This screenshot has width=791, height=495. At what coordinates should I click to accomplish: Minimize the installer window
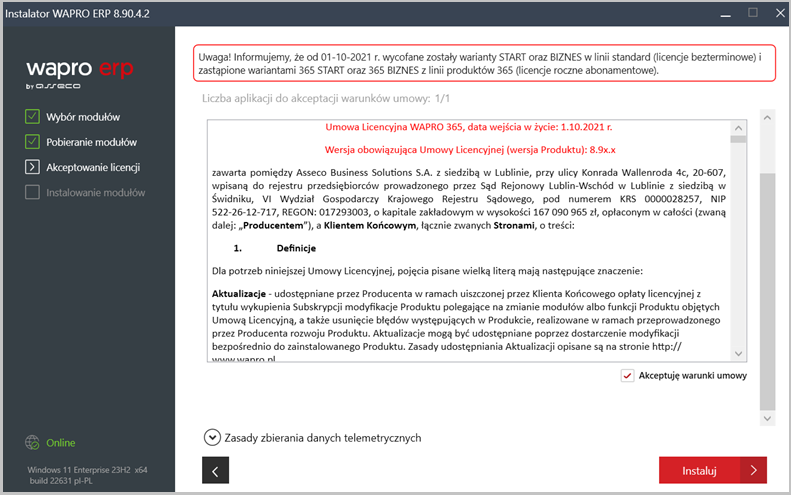pyautogui.click(x=725, y=14)
